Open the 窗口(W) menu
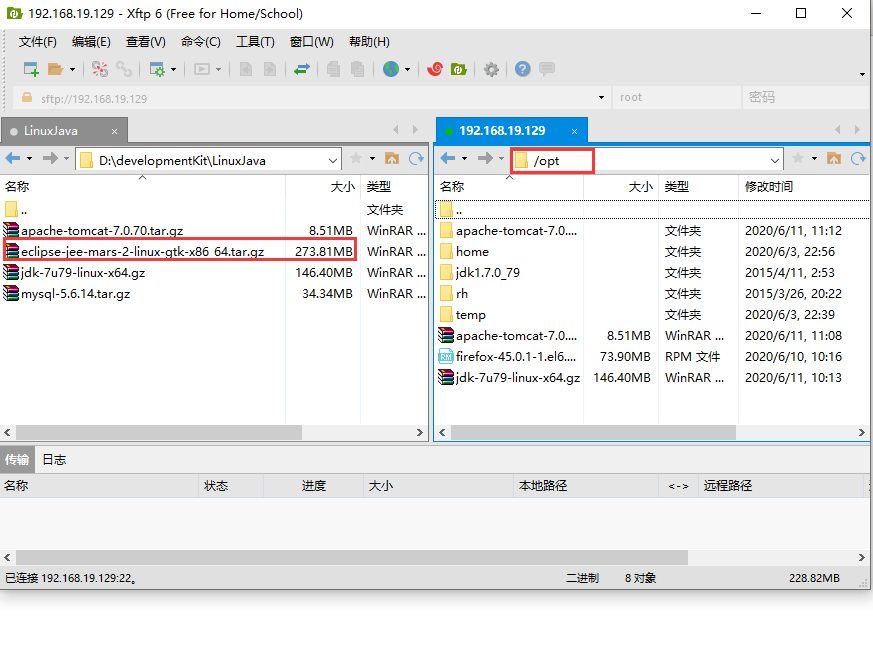The image size is (873, 654). pyautogui.click(x=311, y=42)
